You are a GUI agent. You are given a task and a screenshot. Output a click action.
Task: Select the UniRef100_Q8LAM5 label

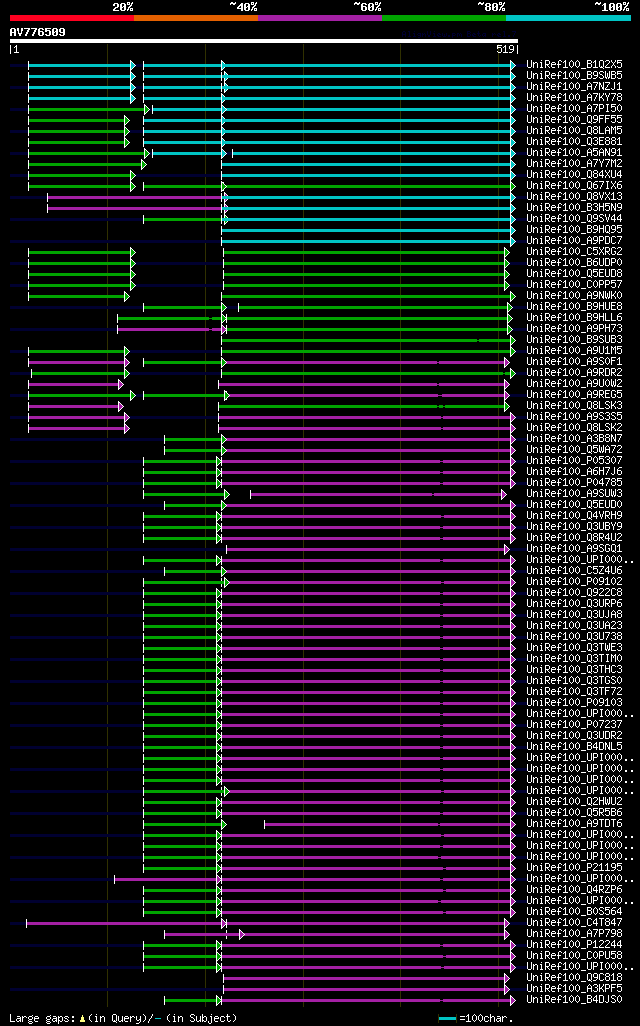pos(575,131)
